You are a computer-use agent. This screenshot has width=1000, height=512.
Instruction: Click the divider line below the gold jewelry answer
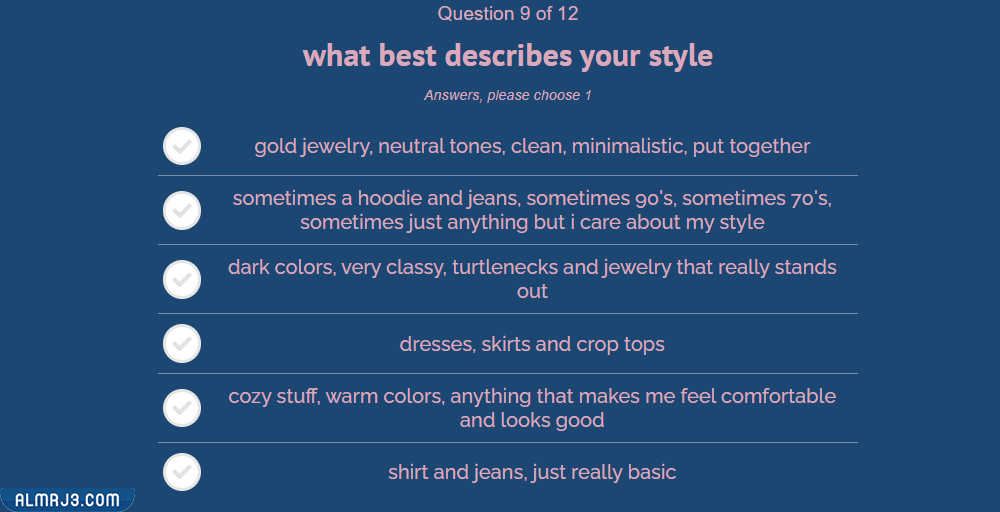(x=508, y=175)
